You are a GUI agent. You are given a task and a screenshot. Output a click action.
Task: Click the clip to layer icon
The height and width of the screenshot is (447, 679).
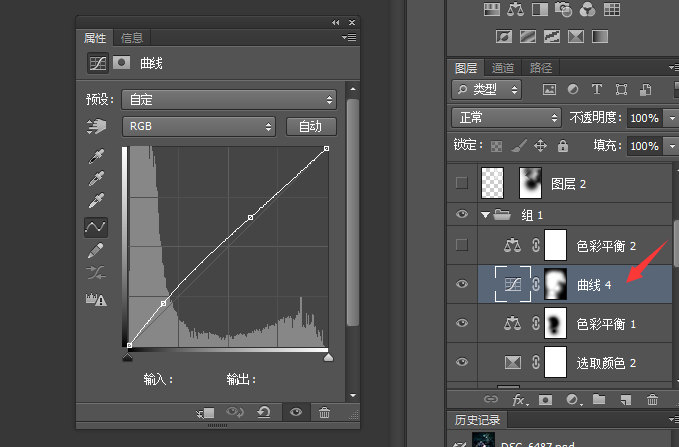205,413
